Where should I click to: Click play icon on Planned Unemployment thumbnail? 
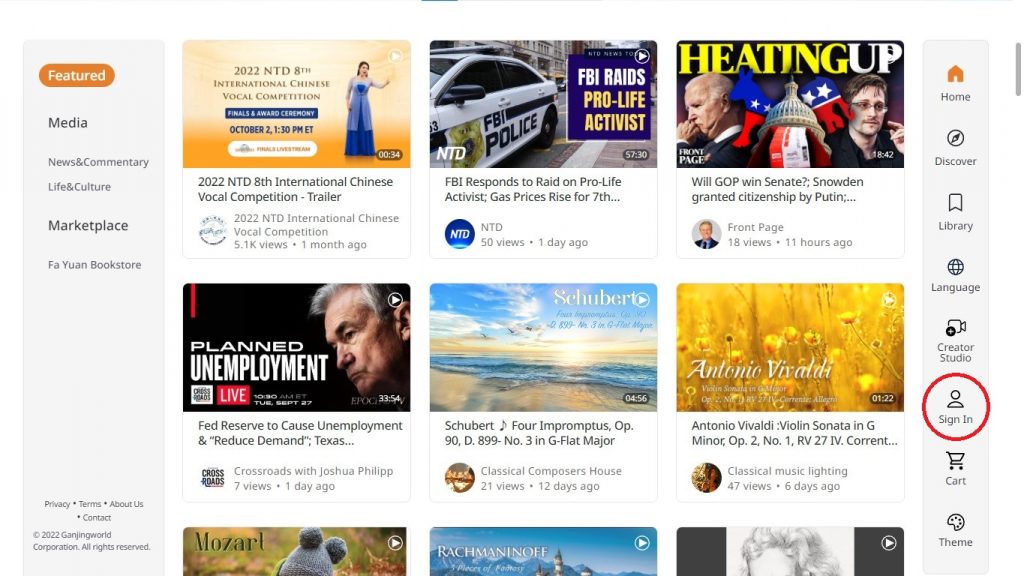tap(395, 300)
